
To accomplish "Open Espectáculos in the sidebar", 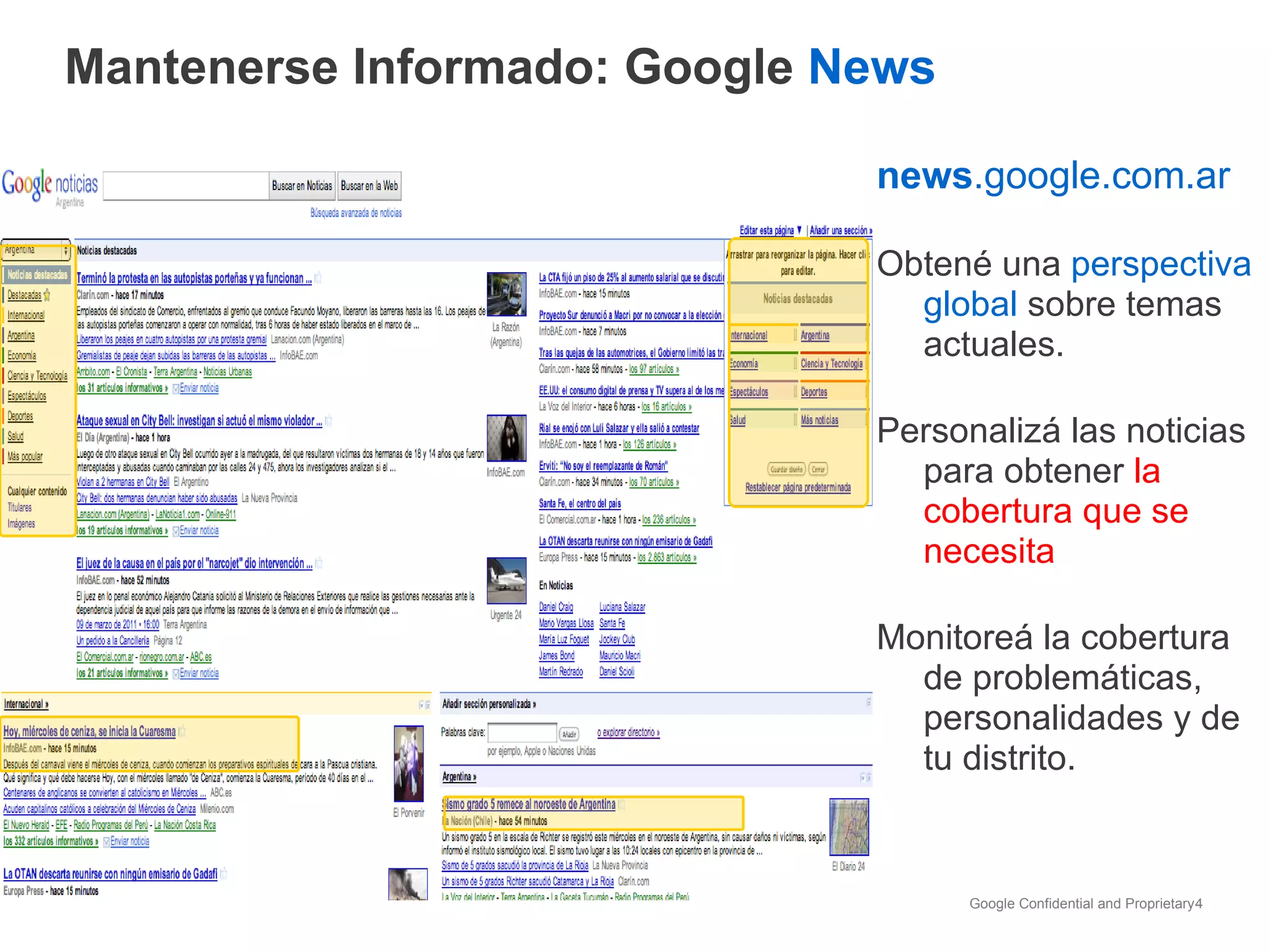I will pos(27,396).
